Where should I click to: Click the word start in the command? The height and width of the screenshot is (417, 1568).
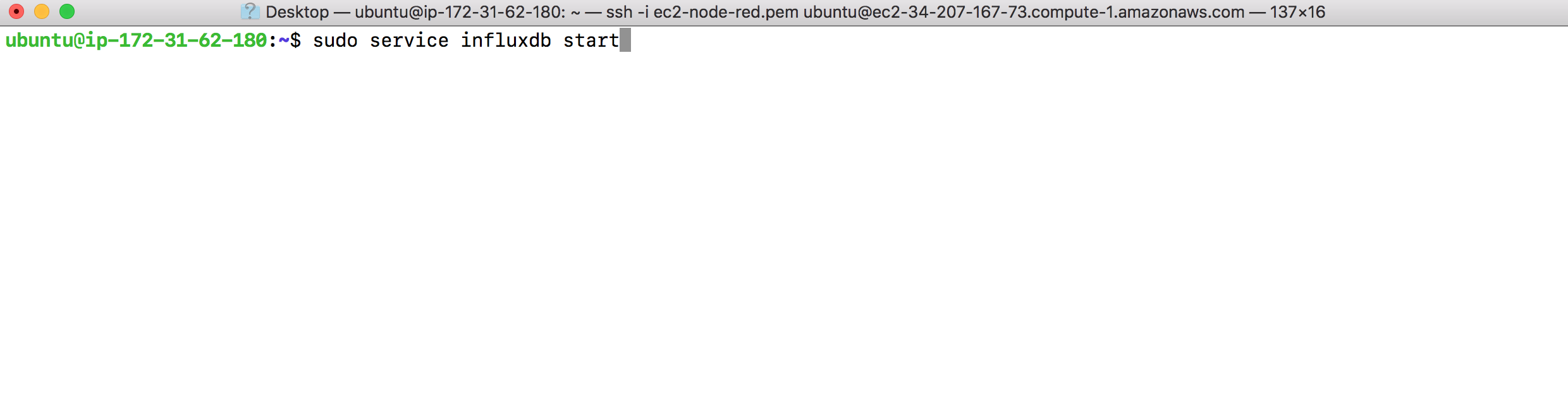pyautogui.click(x=591, y=40)
